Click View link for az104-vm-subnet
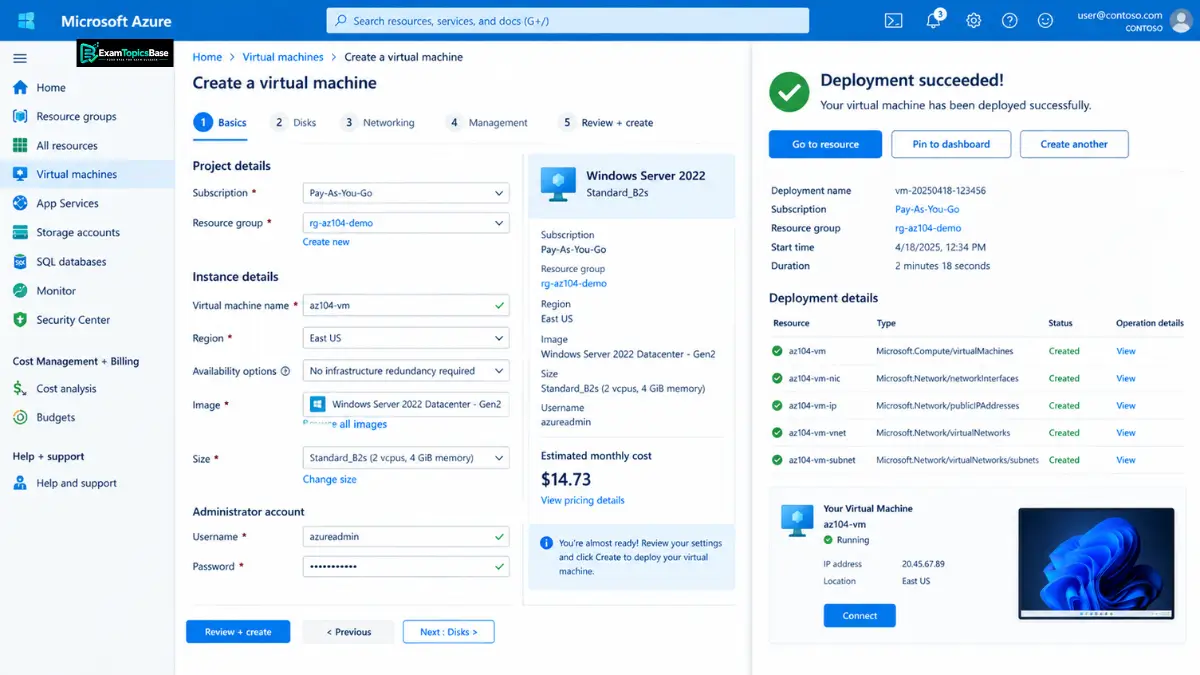 click(1126, 460)
